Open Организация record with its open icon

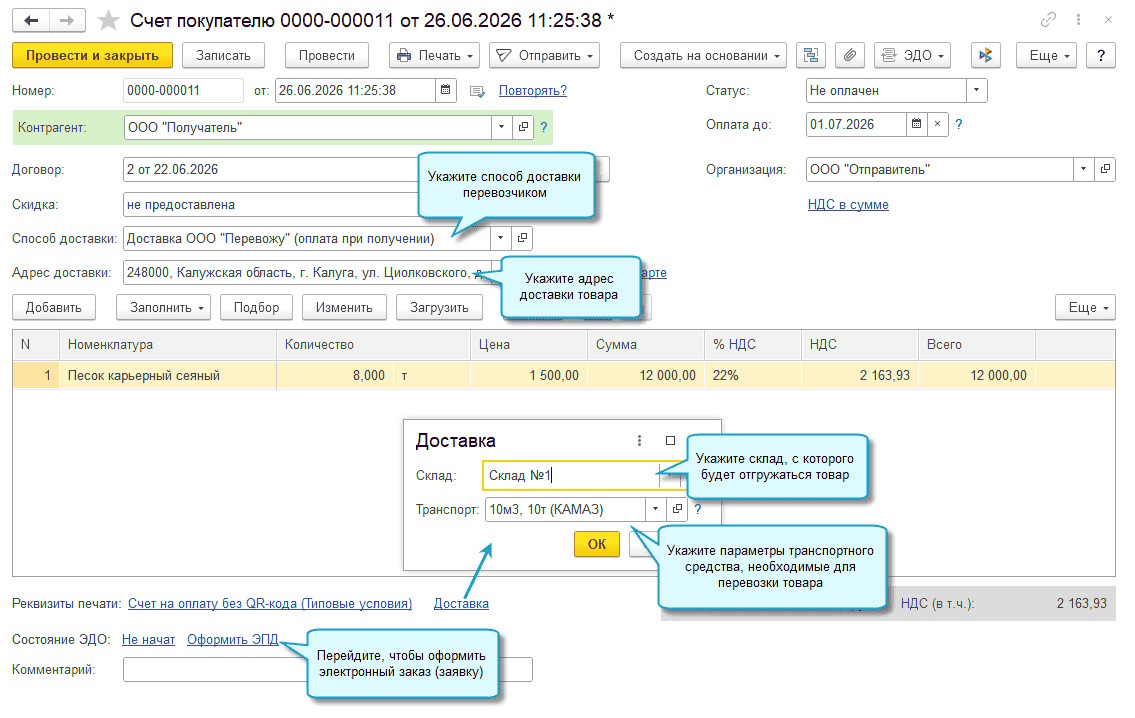(x=1105, y=169)
